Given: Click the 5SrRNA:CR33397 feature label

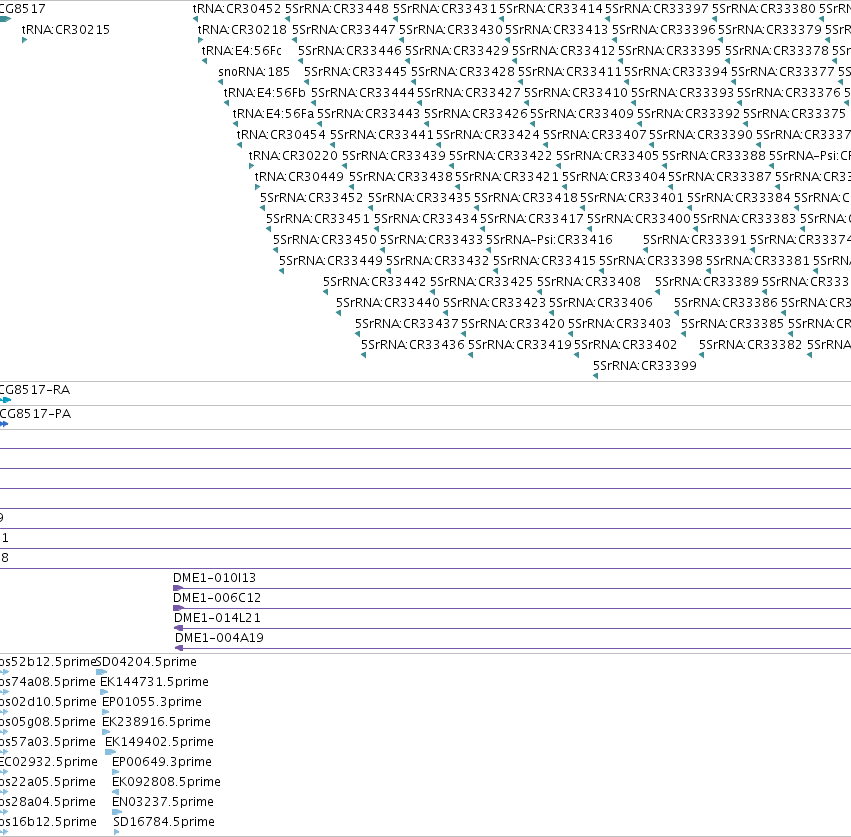Looking at the screenshot, I should [x=657, y=9].
